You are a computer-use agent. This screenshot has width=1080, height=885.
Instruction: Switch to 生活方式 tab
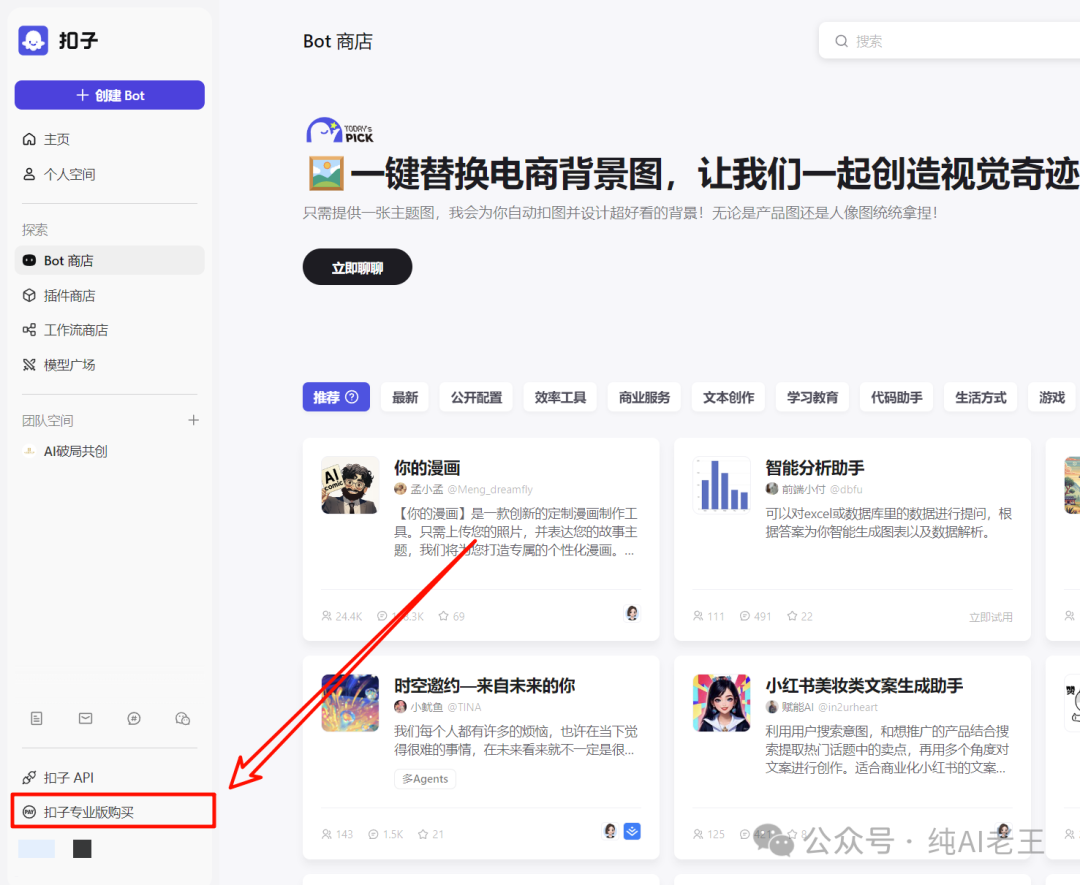tap(981, 397)
